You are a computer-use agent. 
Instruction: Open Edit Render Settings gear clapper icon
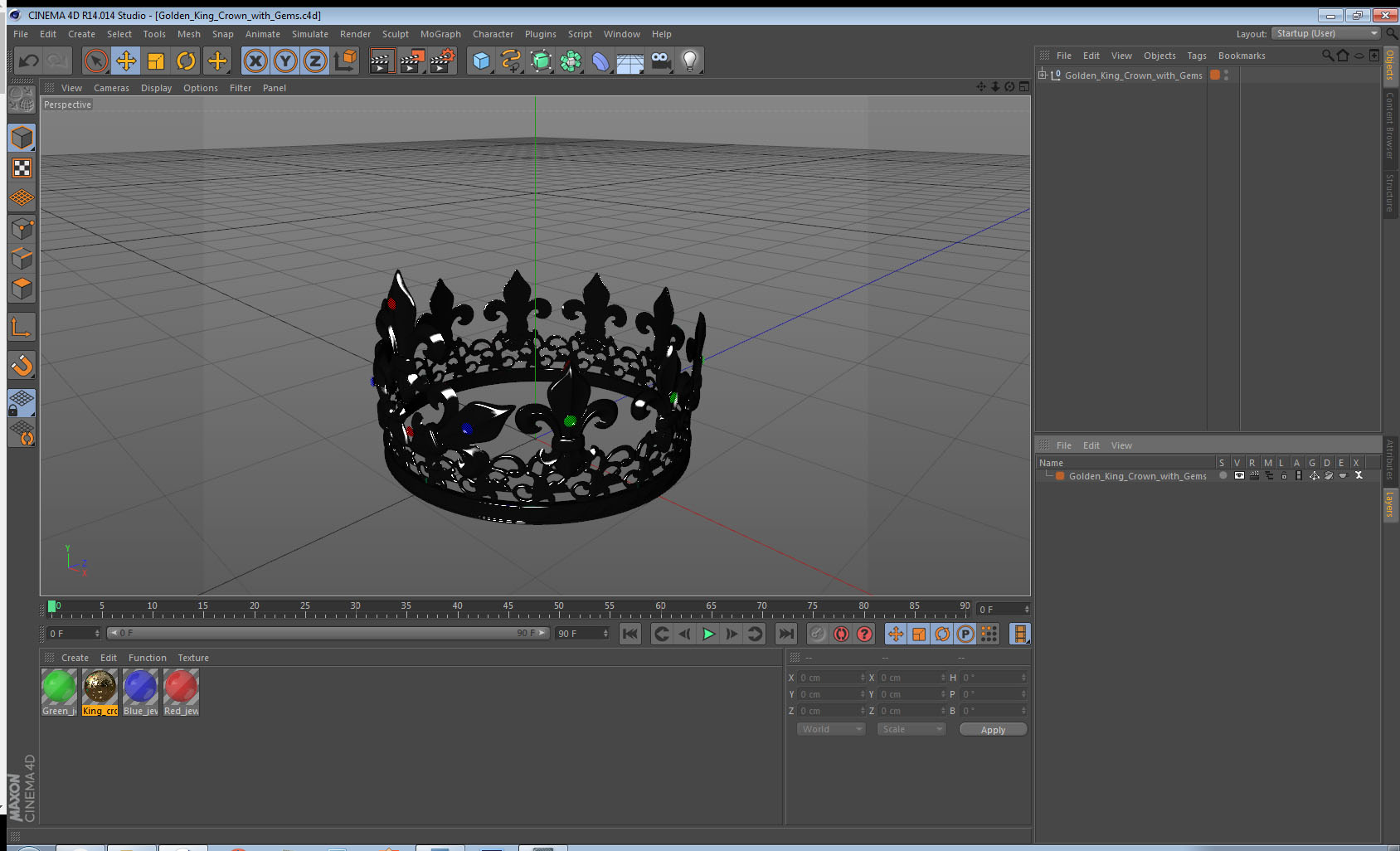(443, 61)
